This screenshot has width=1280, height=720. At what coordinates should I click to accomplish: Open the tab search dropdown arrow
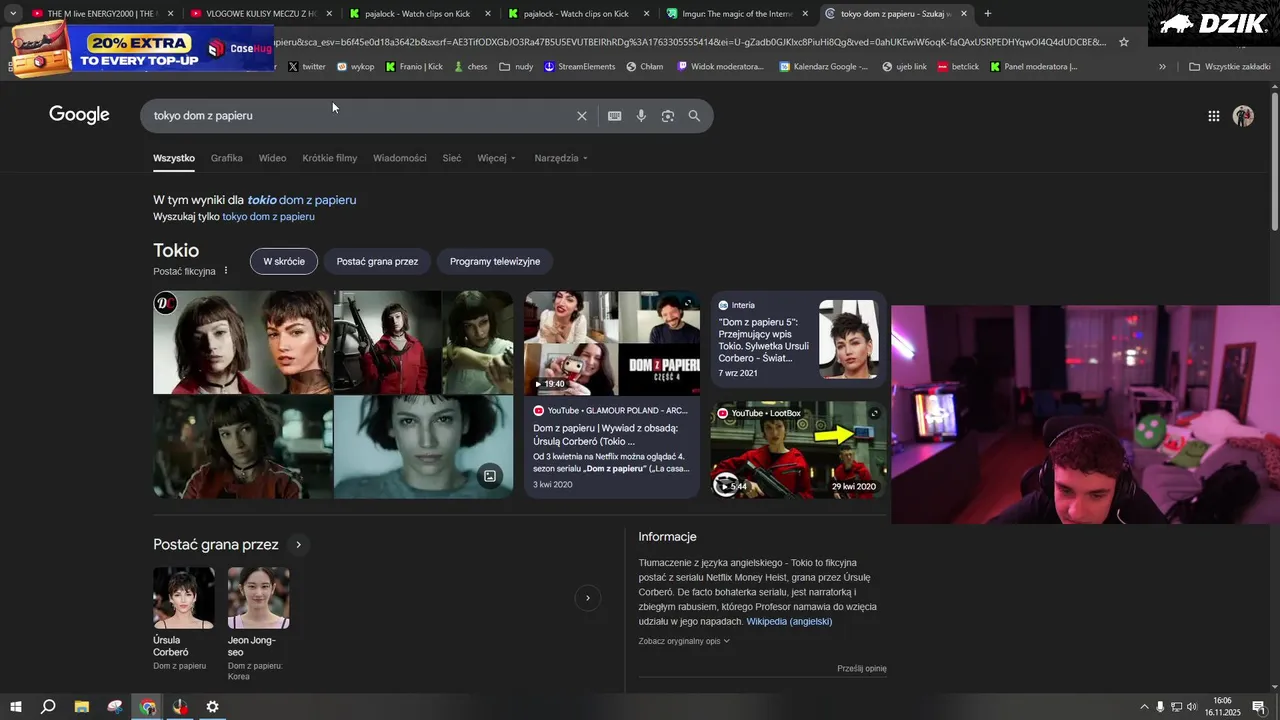click(13, 14)
